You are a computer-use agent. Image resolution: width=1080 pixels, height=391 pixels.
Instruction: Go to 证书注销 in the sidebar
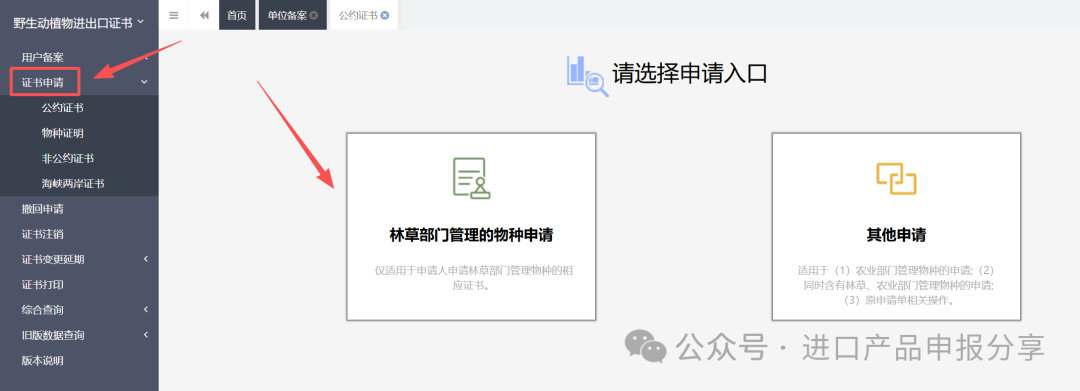(43, 234)
